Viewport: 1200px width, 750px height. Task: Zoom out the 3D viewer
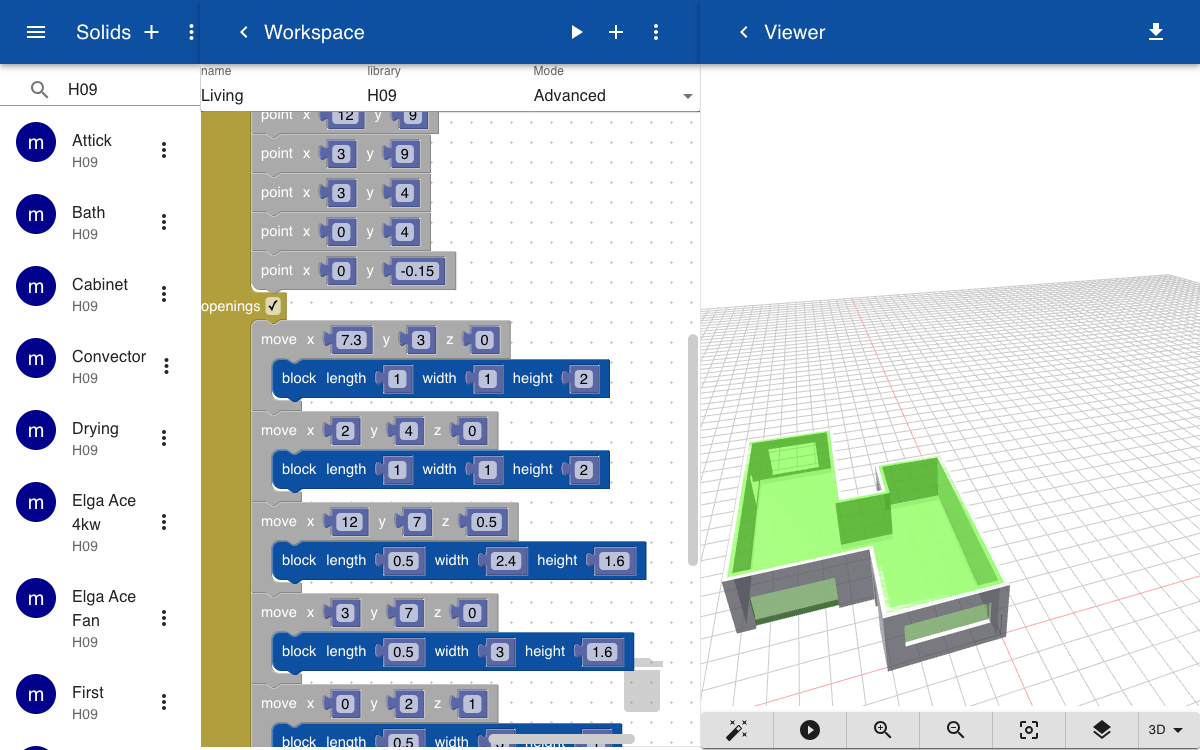click(x=956, y=730)
